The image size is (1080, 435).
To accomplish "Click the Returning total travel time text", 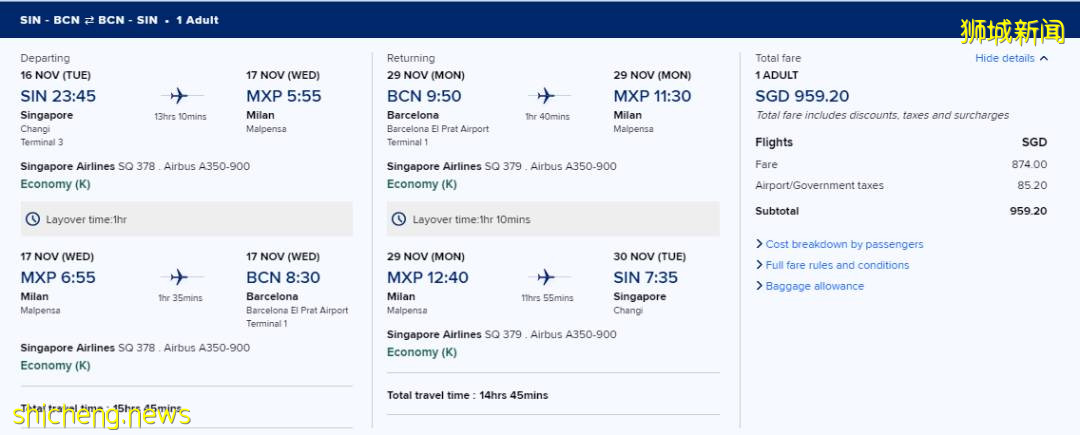I will pyautogui.click(x=467, y=395).
